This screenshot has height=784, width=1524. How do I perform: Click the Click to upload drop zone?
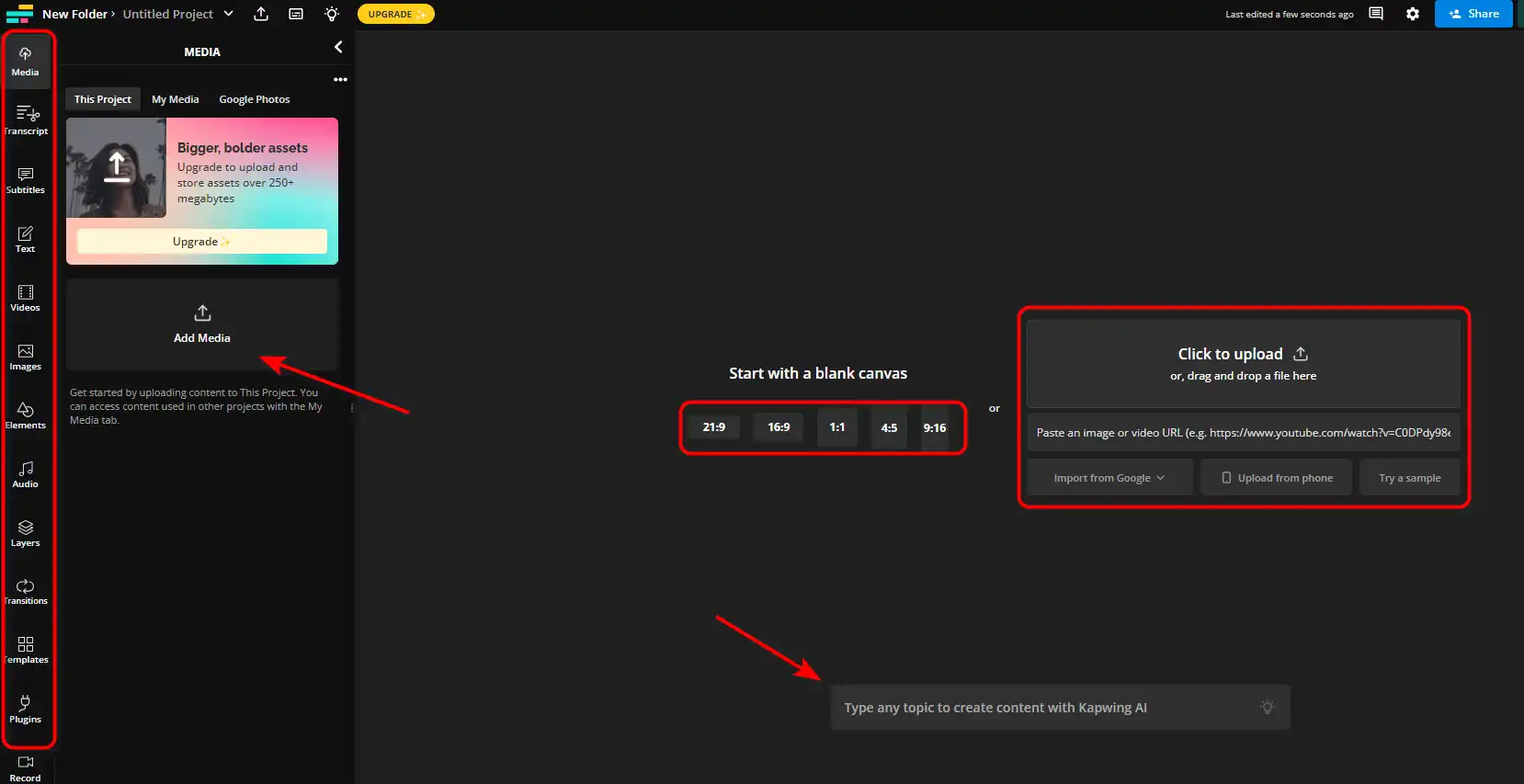click(x=1243, y=364)
